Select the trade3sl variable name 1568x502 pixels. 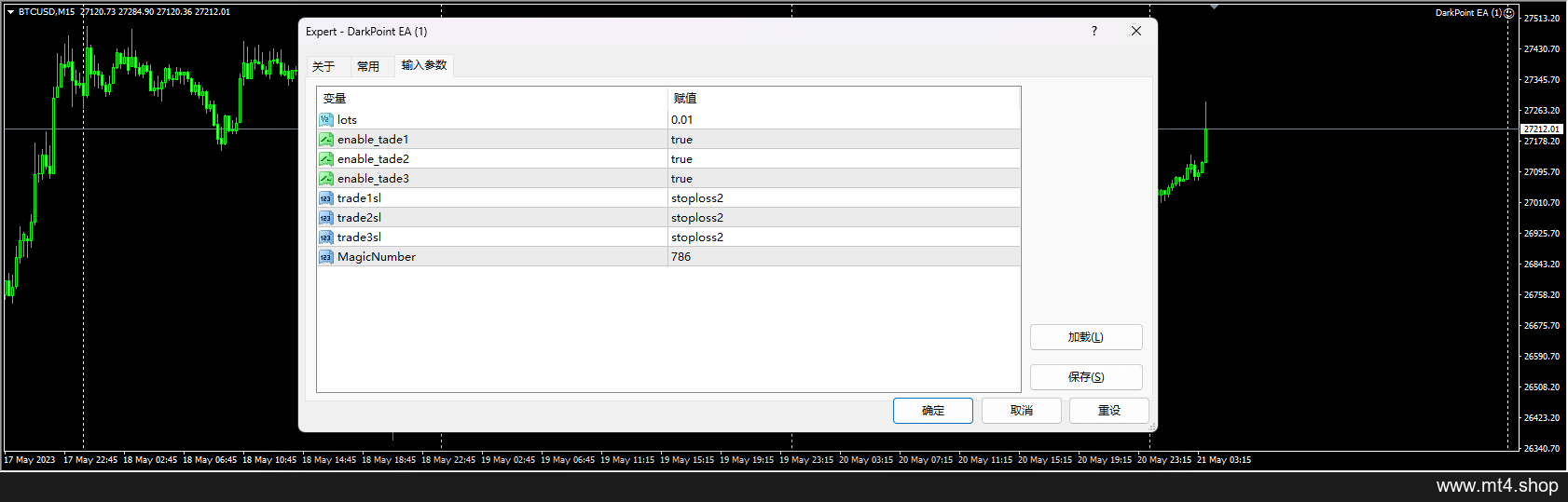tap(359, 237)
